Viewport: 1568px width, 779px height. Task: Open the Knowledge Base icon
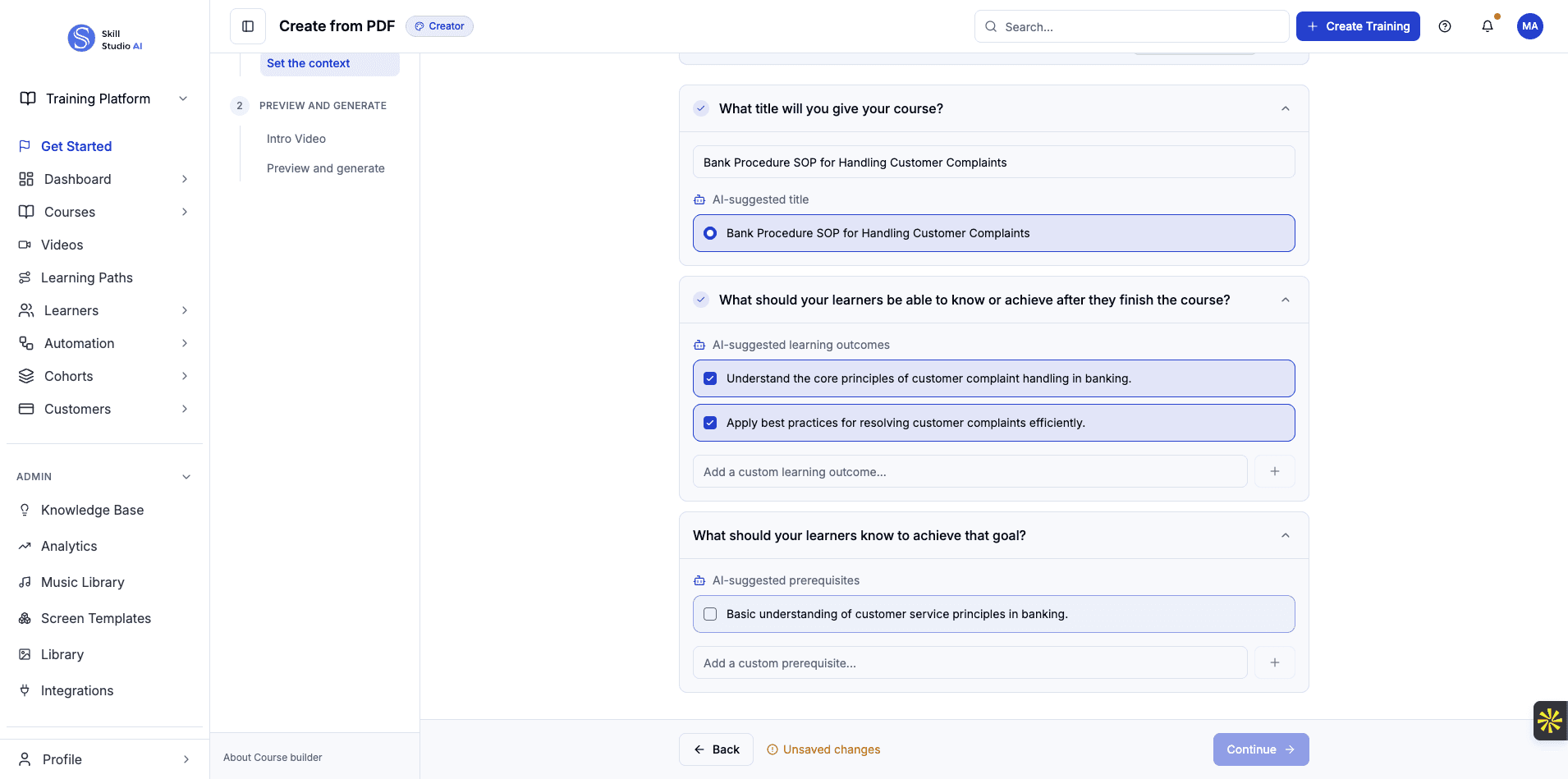(25, 510)
